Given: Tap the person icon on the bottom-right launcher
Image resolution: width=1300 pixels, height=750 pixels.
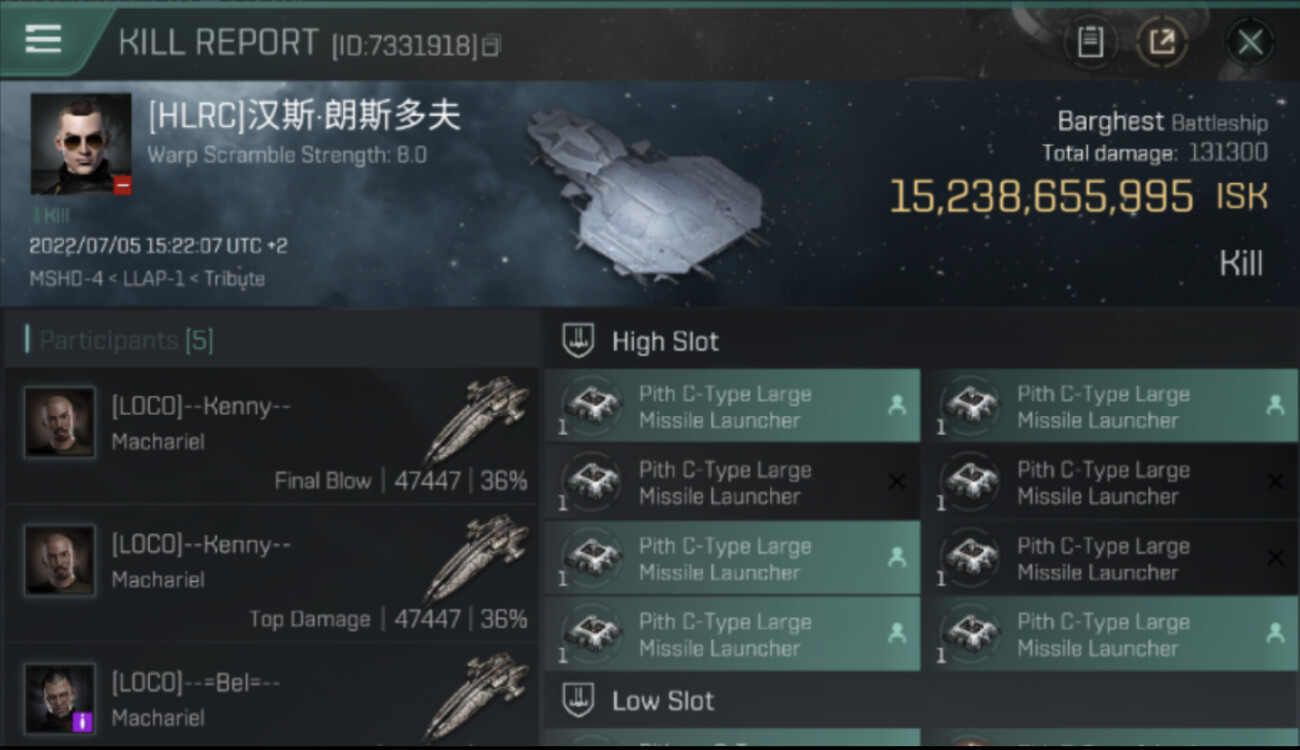Looking at the screenshot, I should (x=1275, y=633).
